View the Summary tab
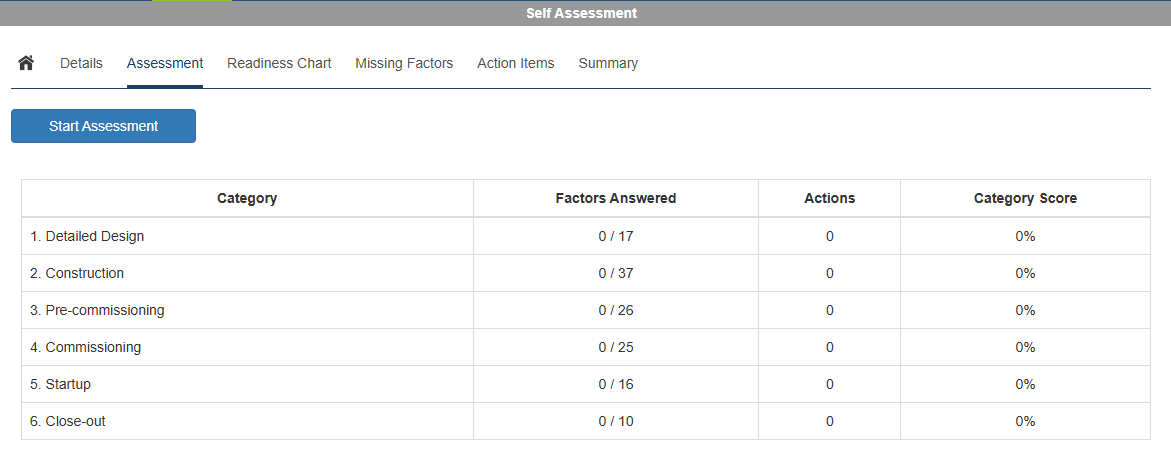1171x464 pixels. pyautogui.click(x=608, y=63)
